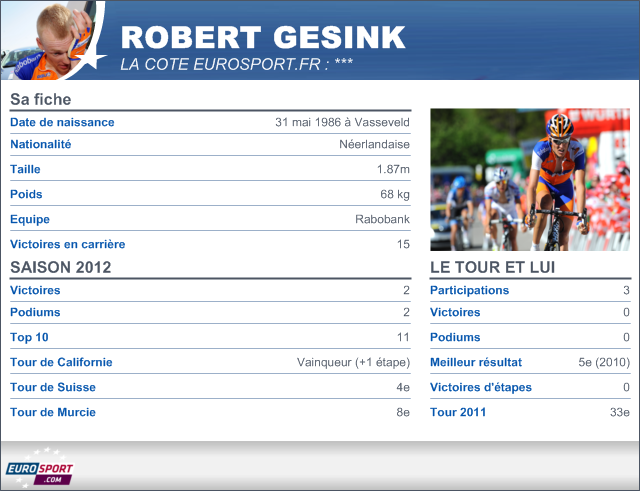Click the Eurosport.com logo
640x491 pixels.
(x=40, y=468)
